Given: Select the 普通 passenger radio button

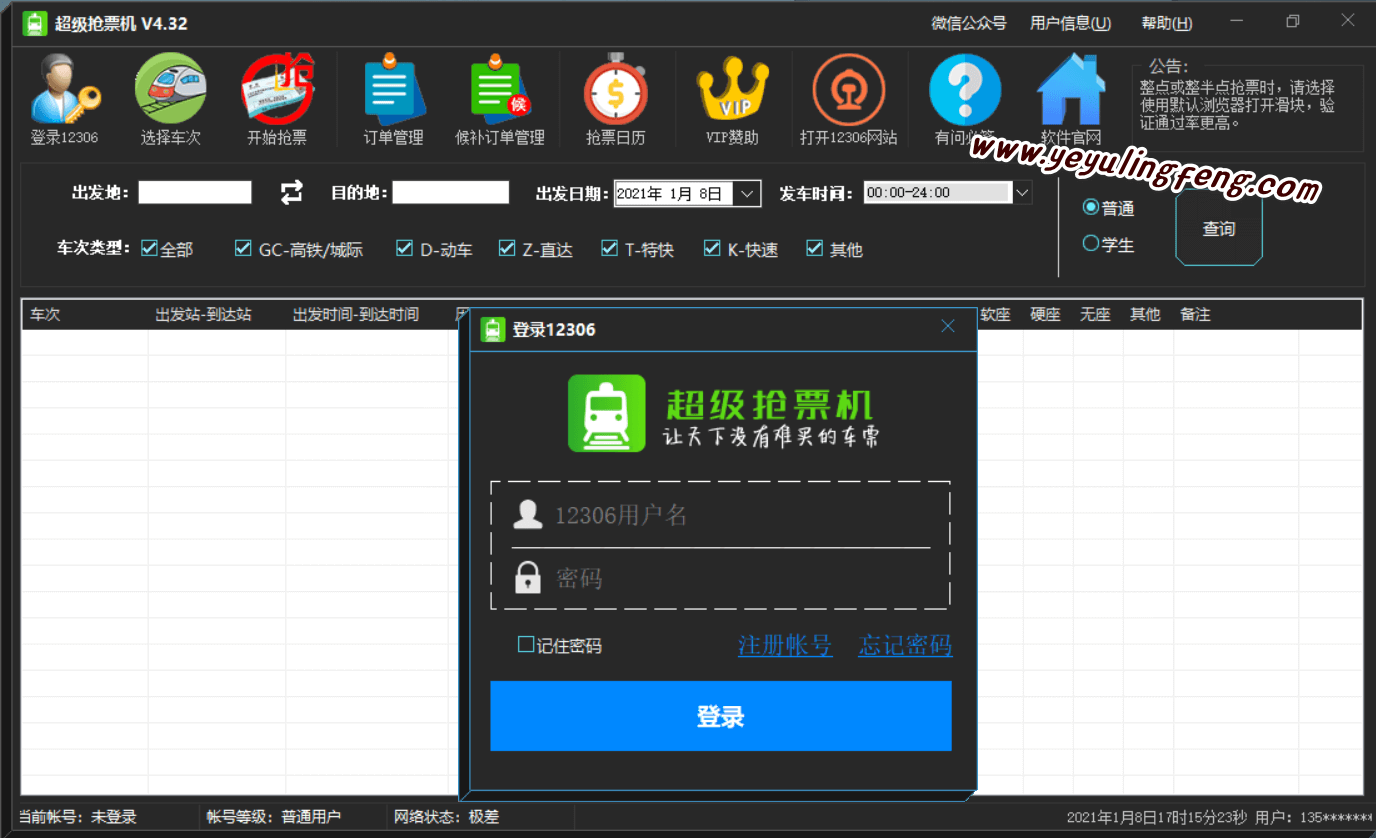Looking at the screenshot, I should click(x=1091, y=207).
